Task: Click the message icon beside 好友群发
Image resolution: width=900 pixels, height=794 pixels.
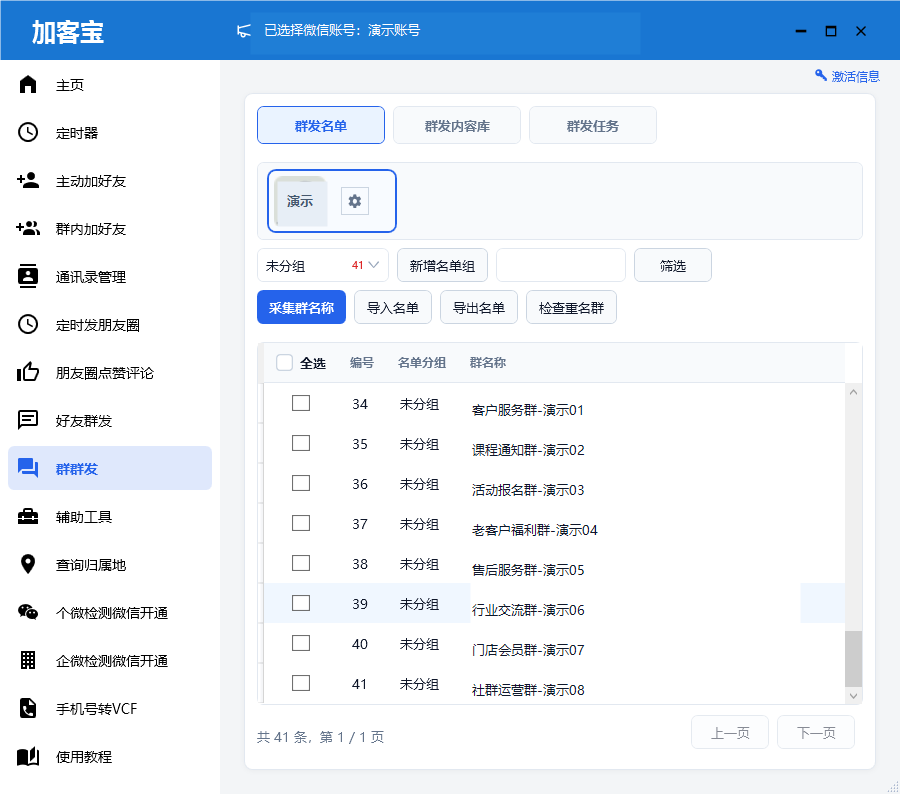Action: [28, 420]
